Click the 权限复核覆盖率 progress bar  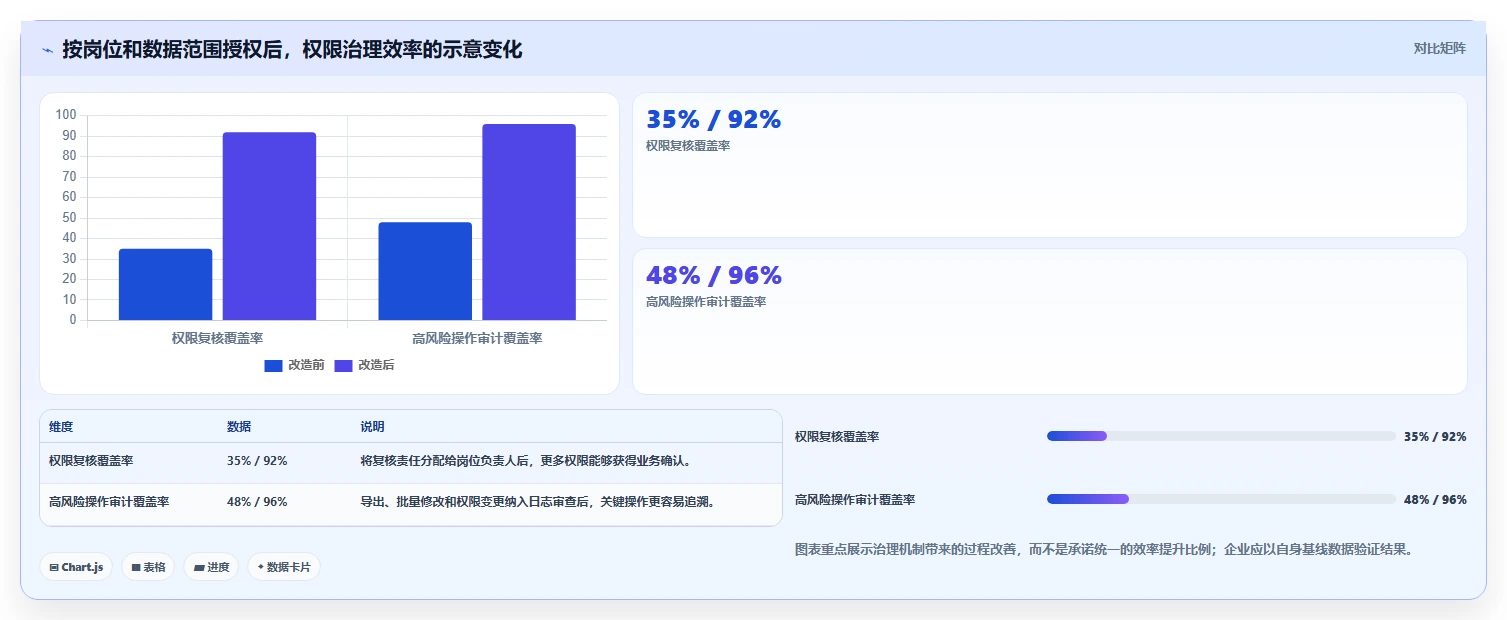(x=1221, y=436)
